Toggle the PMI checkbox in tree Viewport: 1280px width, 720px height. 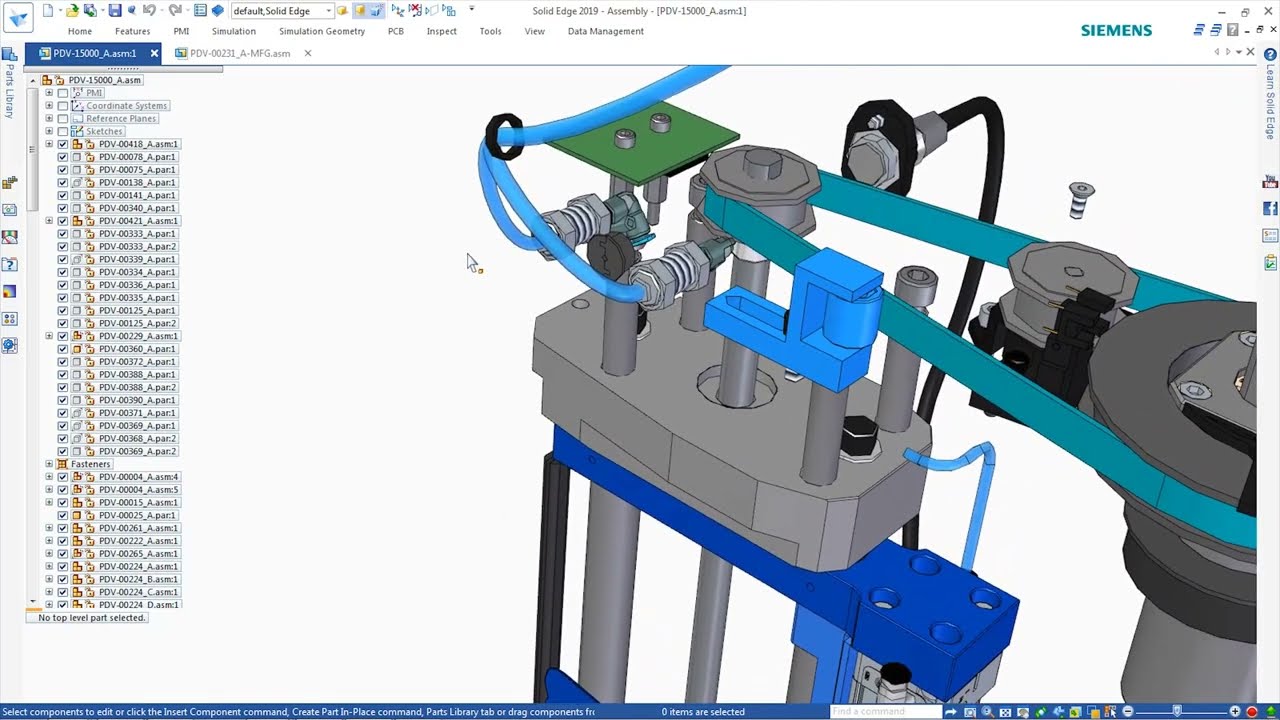coord(63,93)
